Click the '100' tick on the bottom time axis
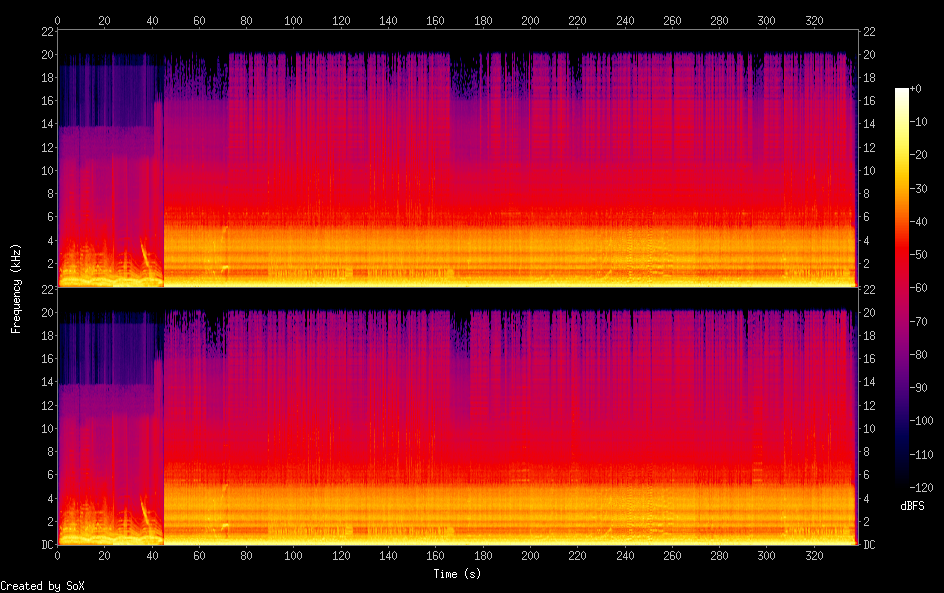Viewport: 944px width, 593px height. point(293,555)
